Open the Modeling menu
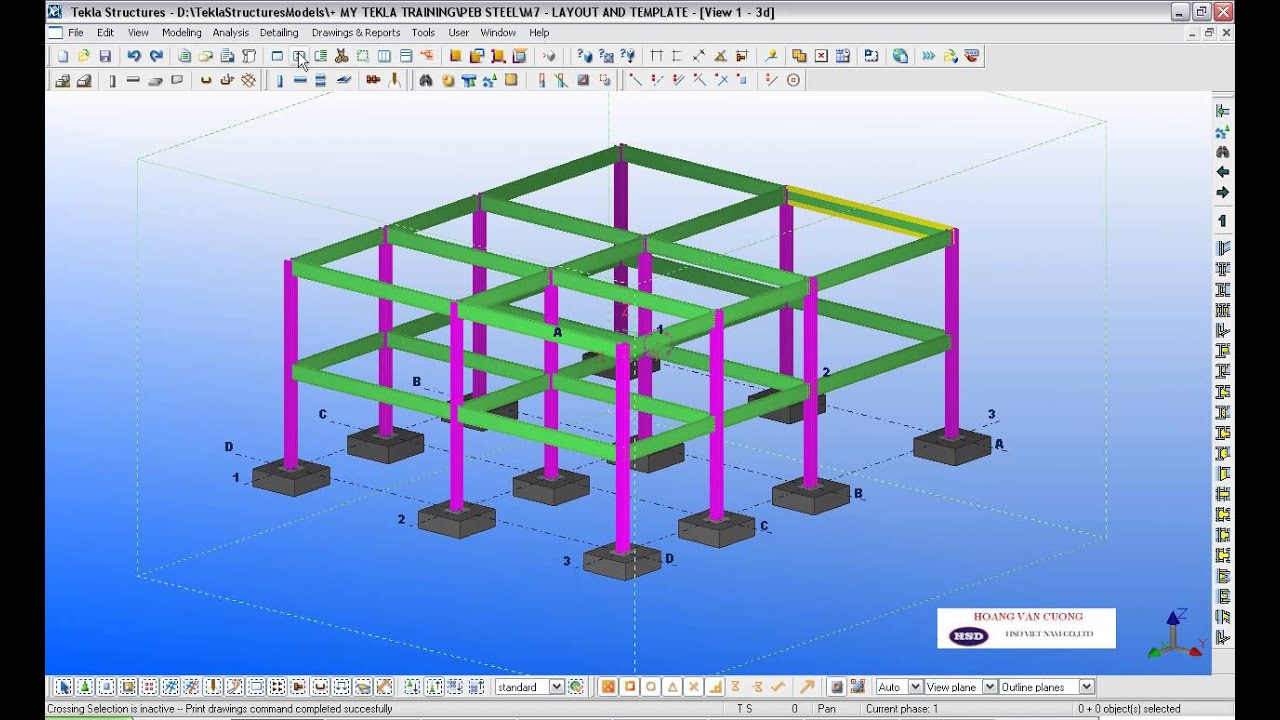Screen dimensions: 1280x720 click(x=182, y=33)
